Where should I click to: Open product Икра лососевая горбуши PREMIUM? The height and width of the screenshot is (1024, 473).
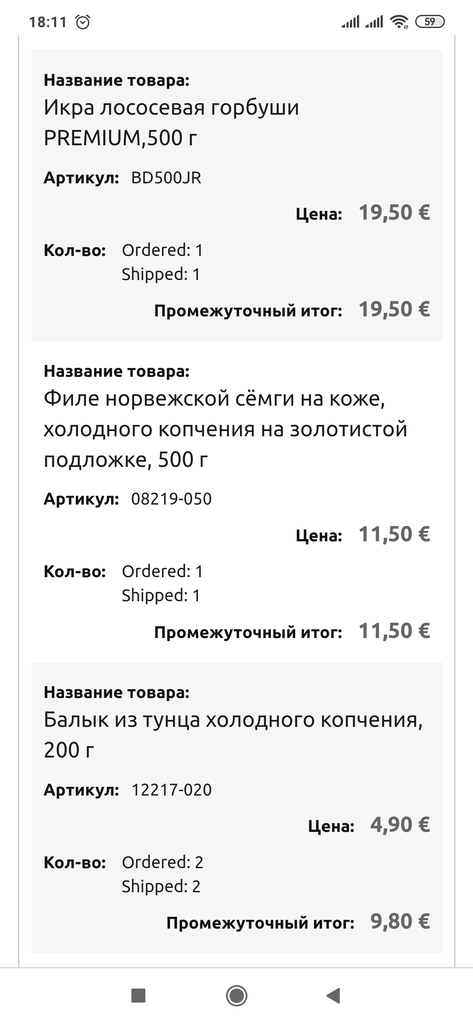pyautogui.click(x=171, y=122)
